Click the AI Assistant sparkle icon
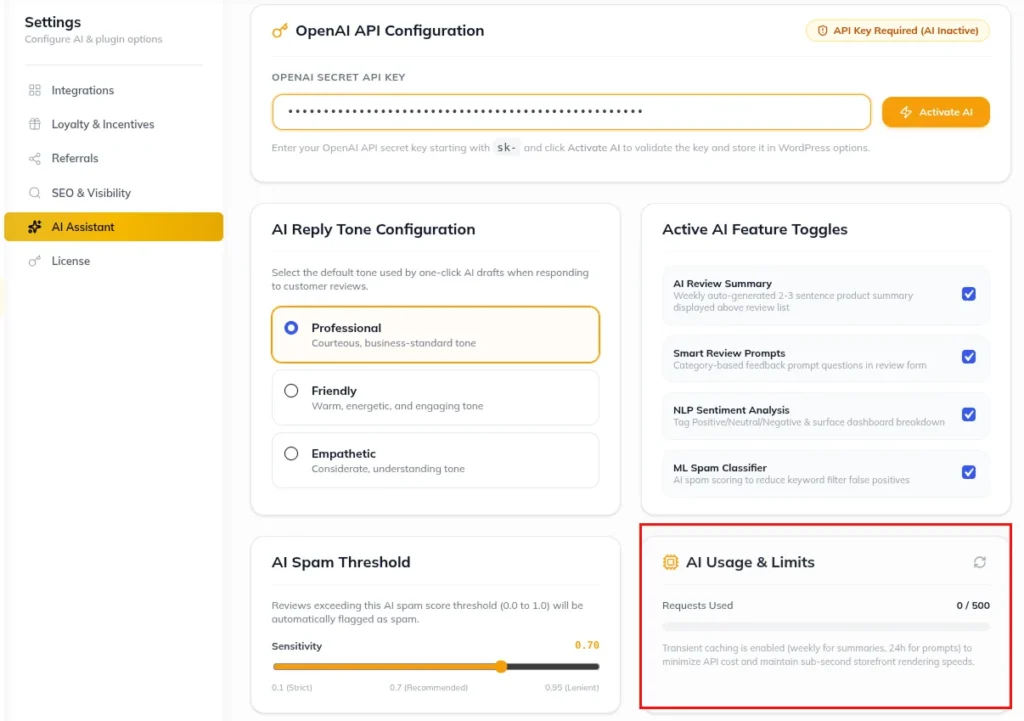This screenshot has height=721, width=1024. 35,227
